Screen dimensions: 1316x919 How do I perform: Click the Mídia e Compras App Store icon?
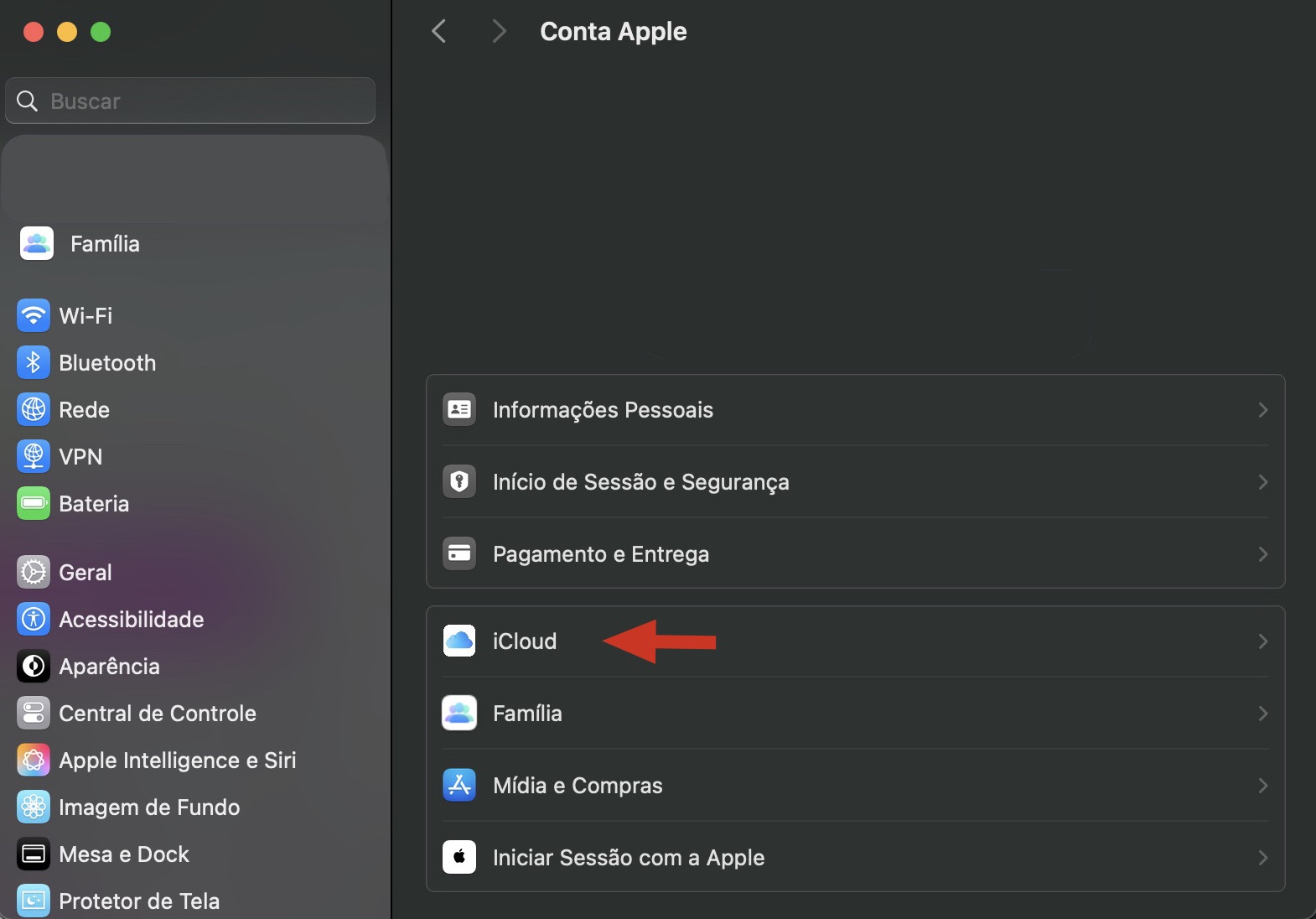[x=459, y=785]
